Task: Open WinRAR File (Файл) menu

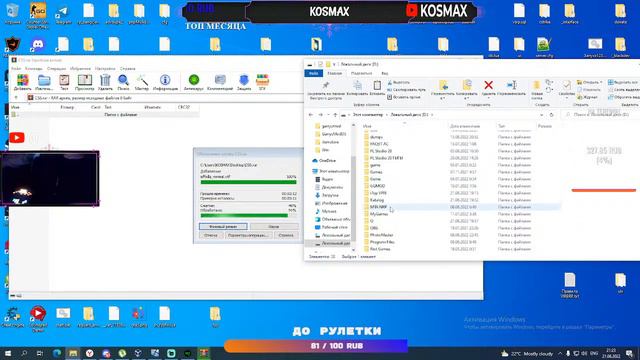Action: point(16,69)
